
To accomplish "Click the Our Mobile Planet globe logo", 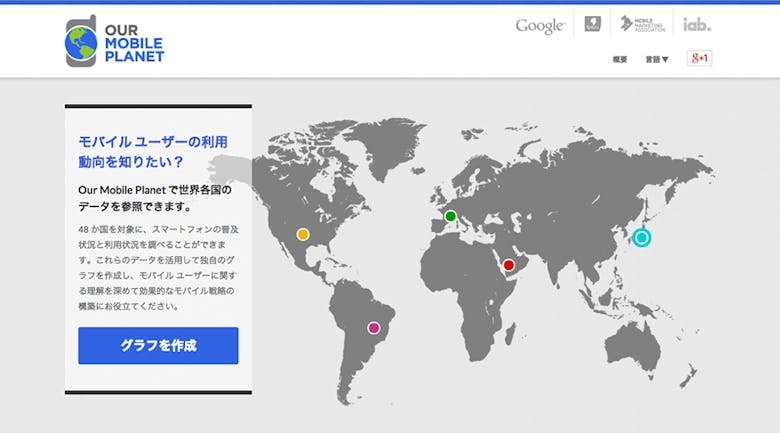I will pos(81,41).
